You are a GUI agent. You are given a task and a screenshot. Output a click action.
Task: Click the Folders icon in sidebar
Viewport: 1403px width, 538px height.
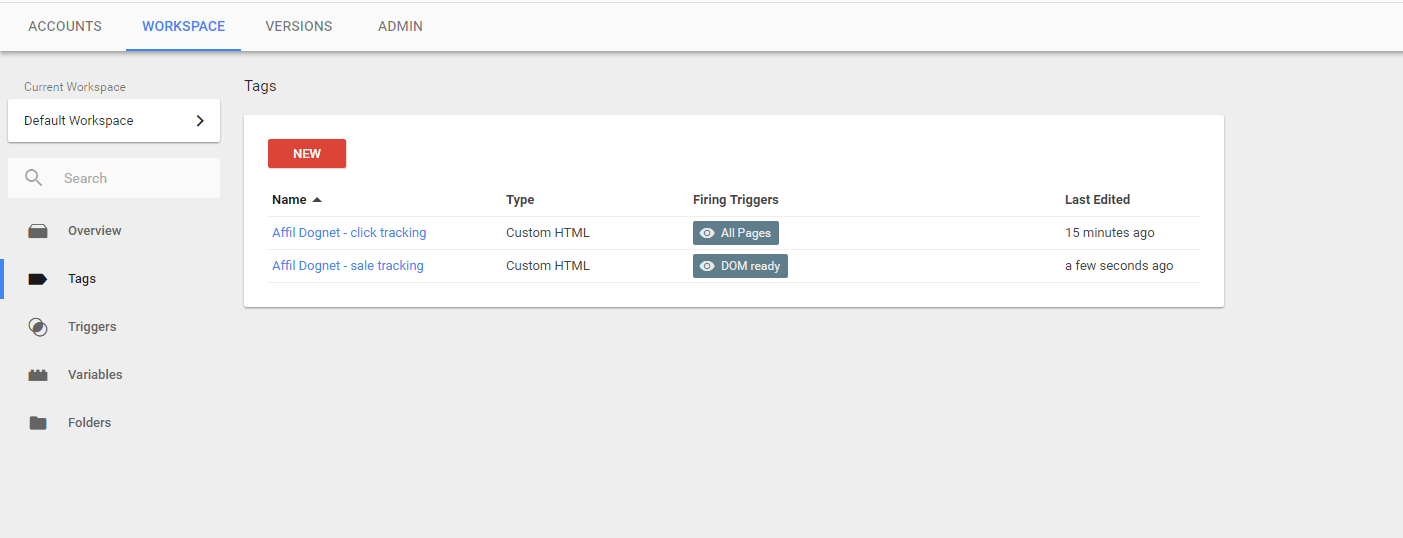[38, 423]
